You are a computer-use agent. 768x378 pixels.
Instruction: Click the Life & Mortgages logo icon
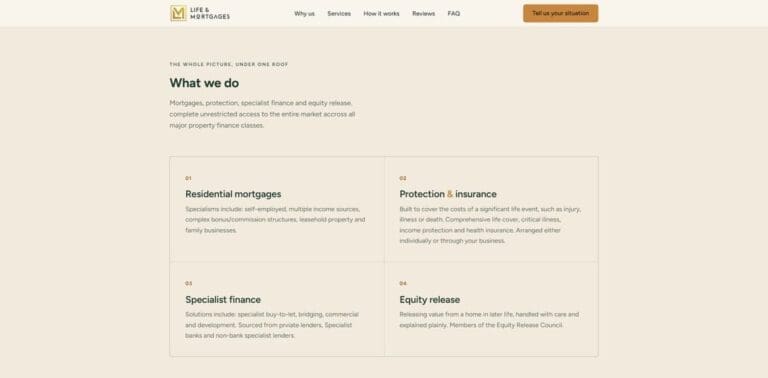[x=178, y=13]
